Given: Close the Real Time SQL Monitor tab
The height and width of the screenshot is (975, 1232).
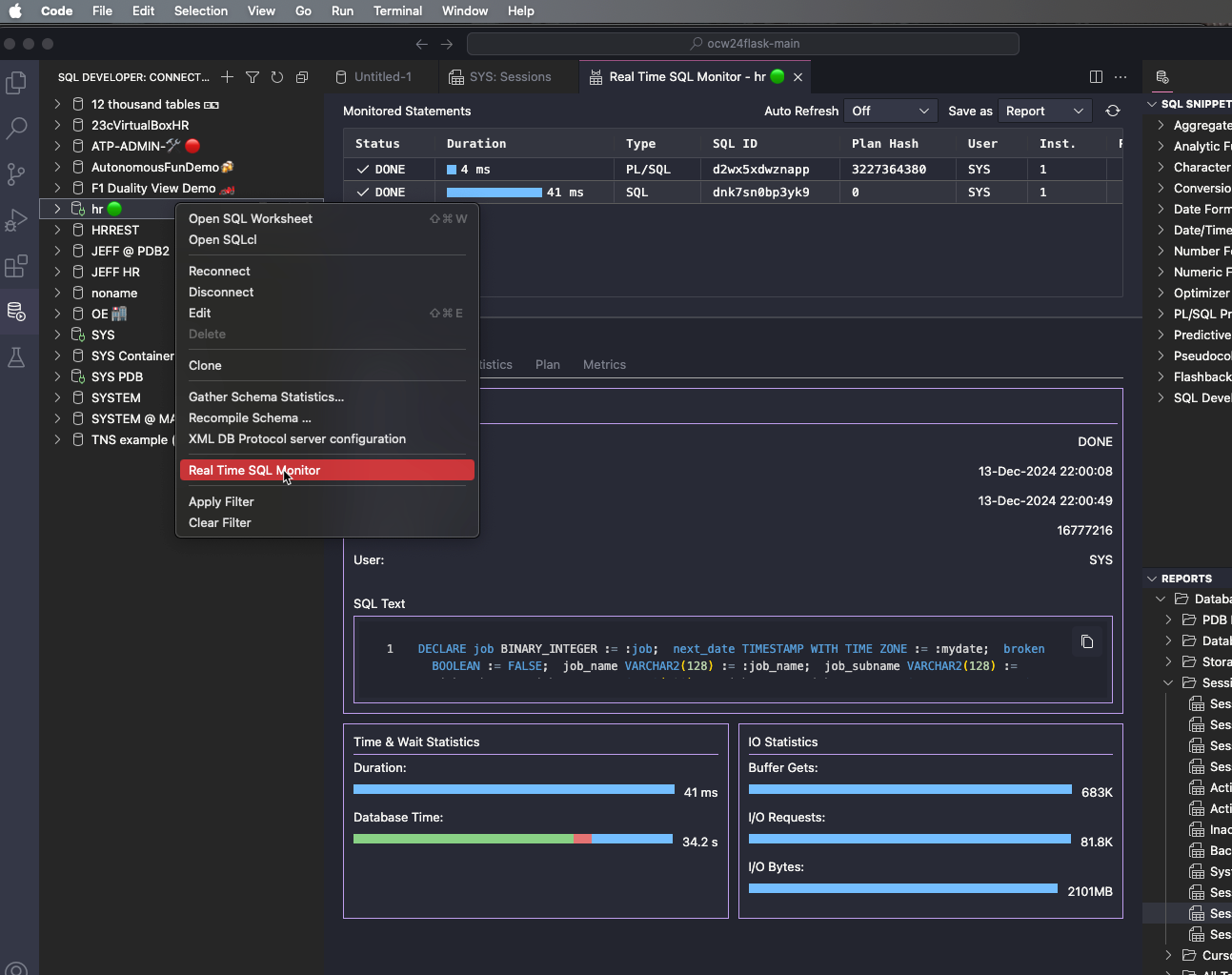Looking at the screenshot, I should click(x=798, y=77).
